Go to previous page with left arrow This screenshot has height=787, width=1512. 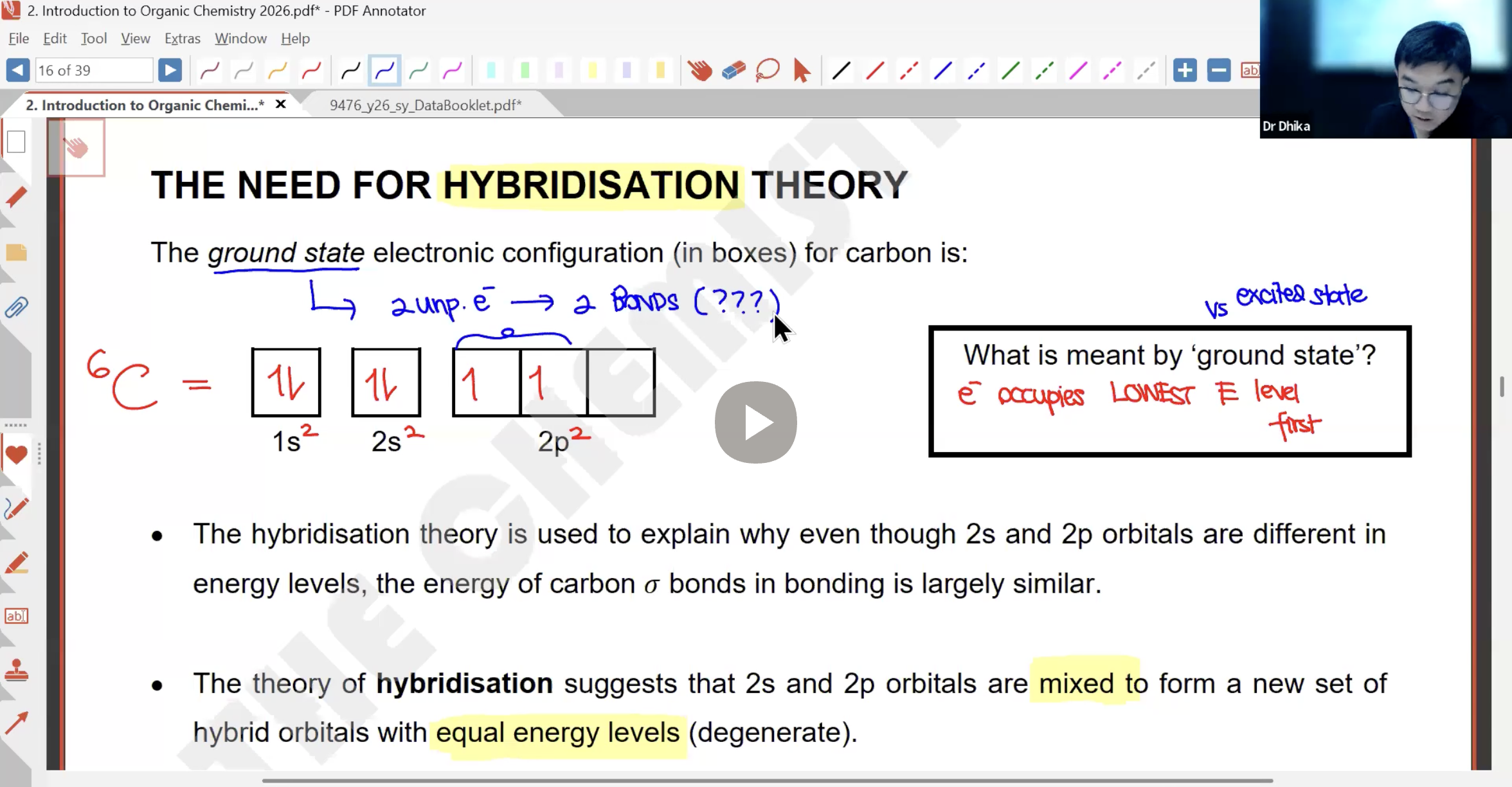17,70
